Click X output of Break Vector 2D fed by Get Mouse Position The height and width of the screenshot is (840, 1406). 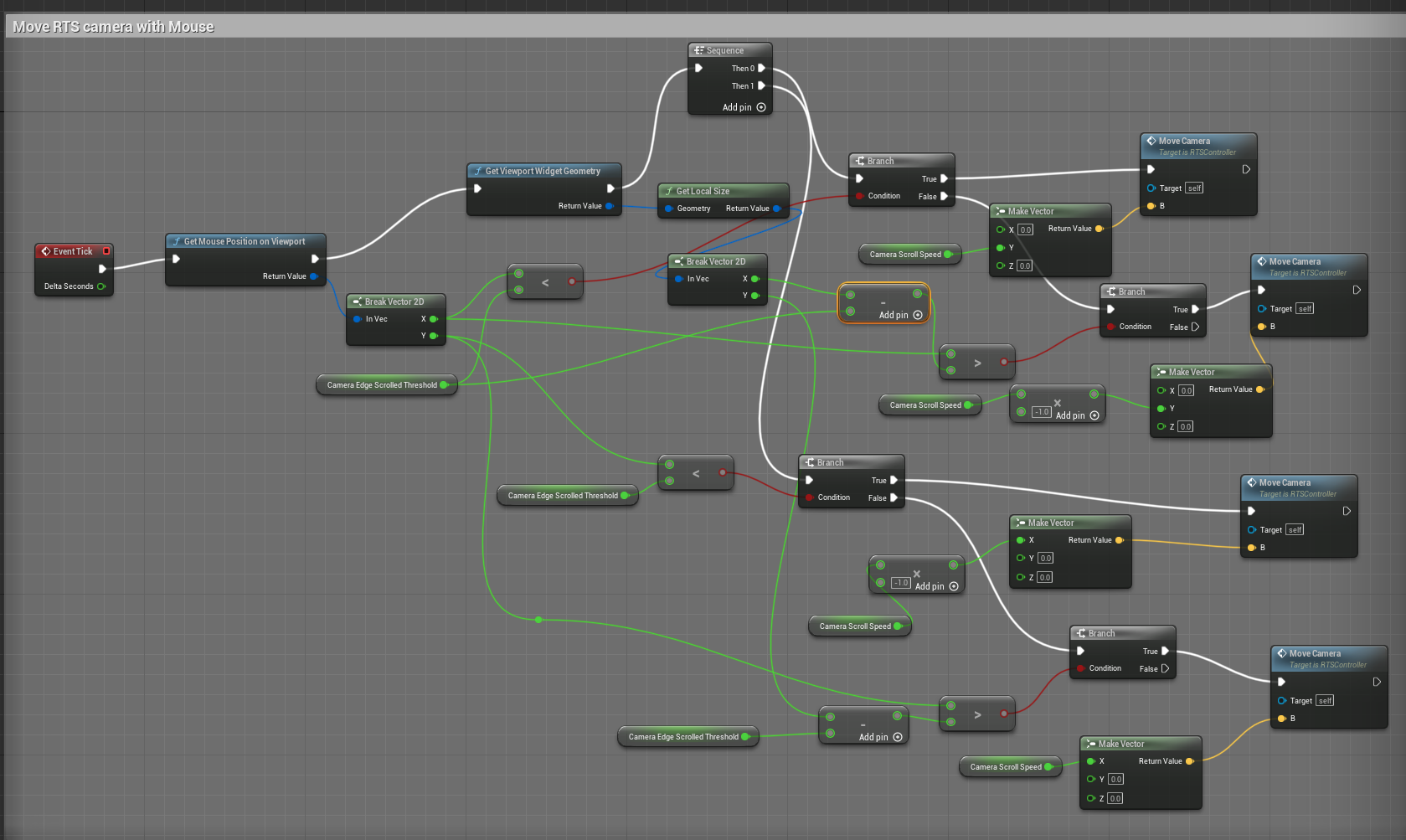pyautogui.click(x=434, y=319)
